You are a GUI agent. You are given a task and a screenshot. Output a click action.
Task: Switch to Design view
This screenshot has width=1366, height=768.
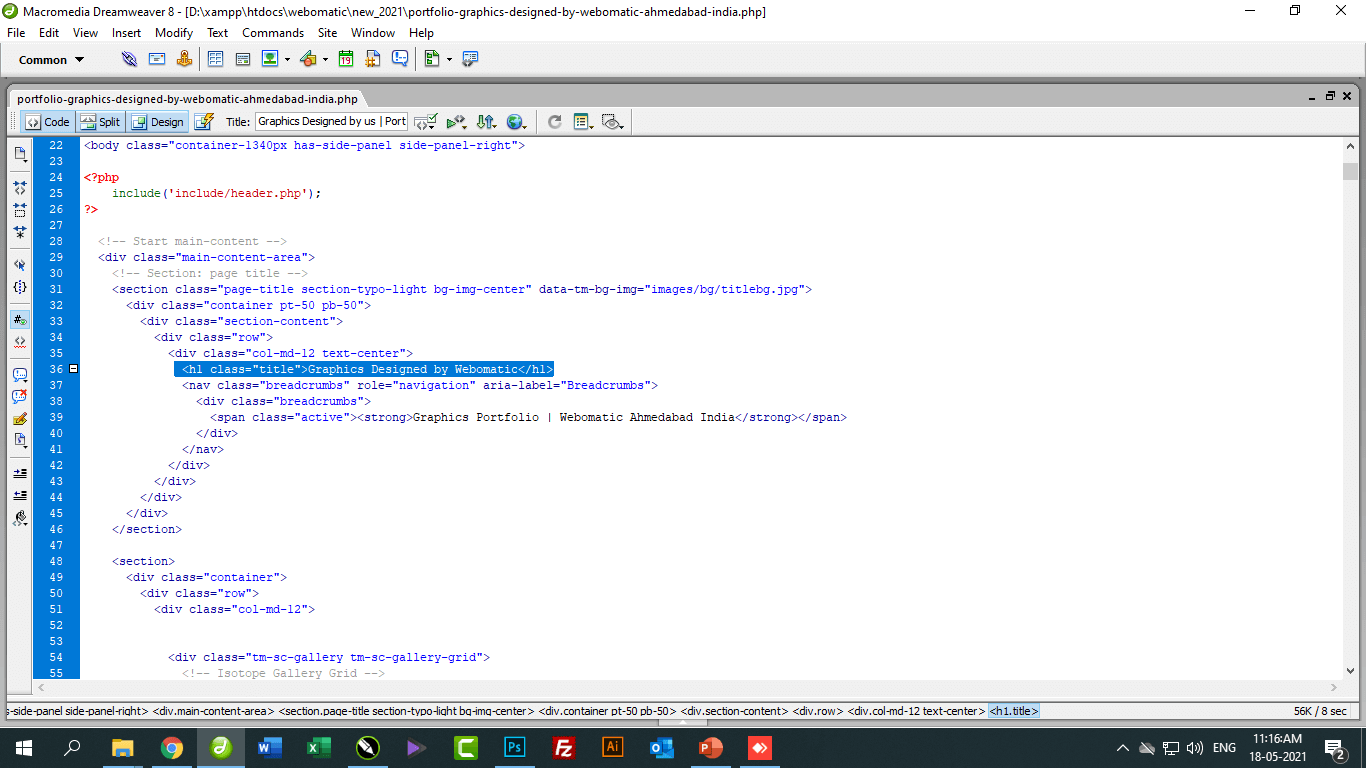(158, 122)
